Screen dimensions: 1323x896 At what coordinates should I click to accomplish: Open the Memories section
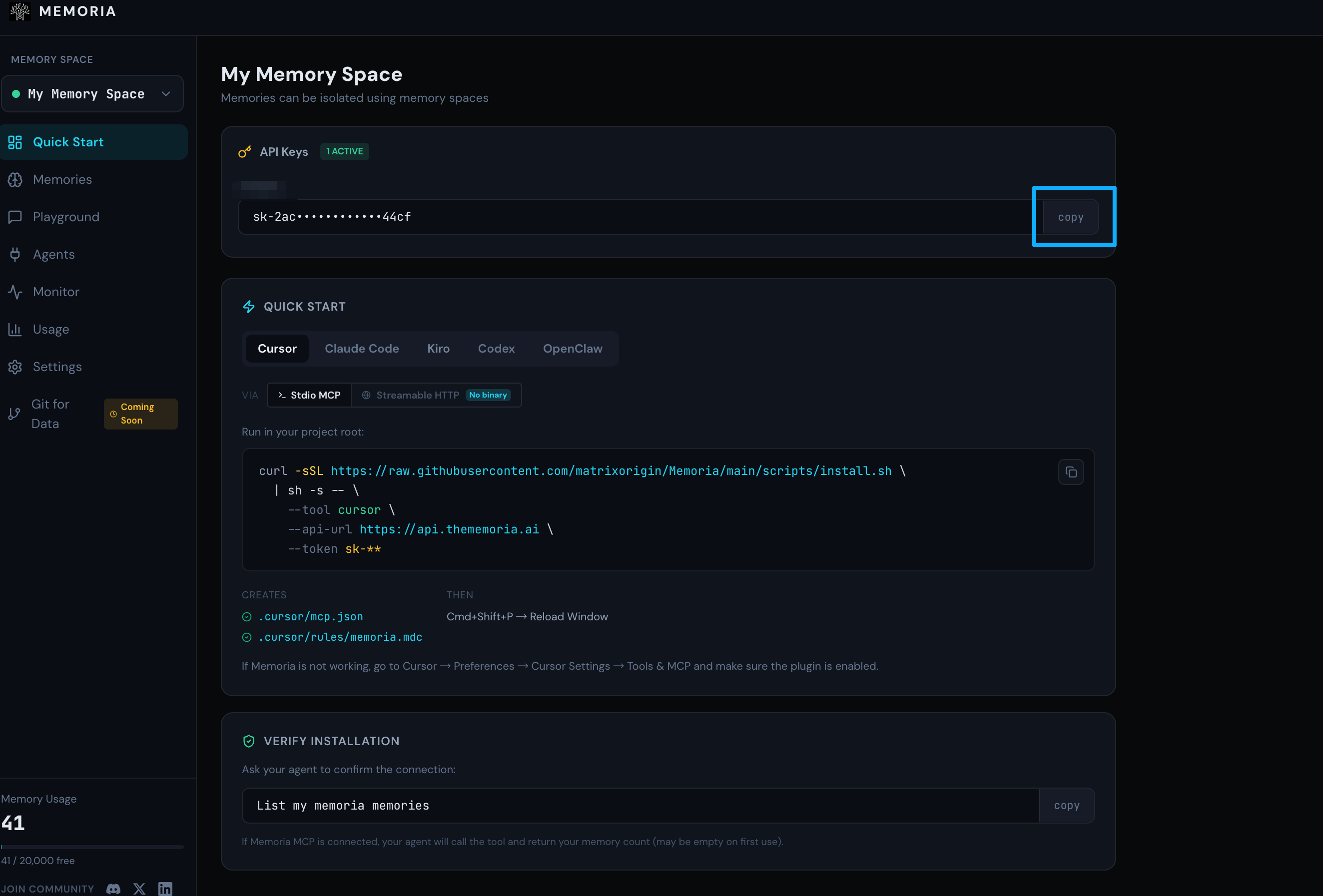(x=62, y=179)
